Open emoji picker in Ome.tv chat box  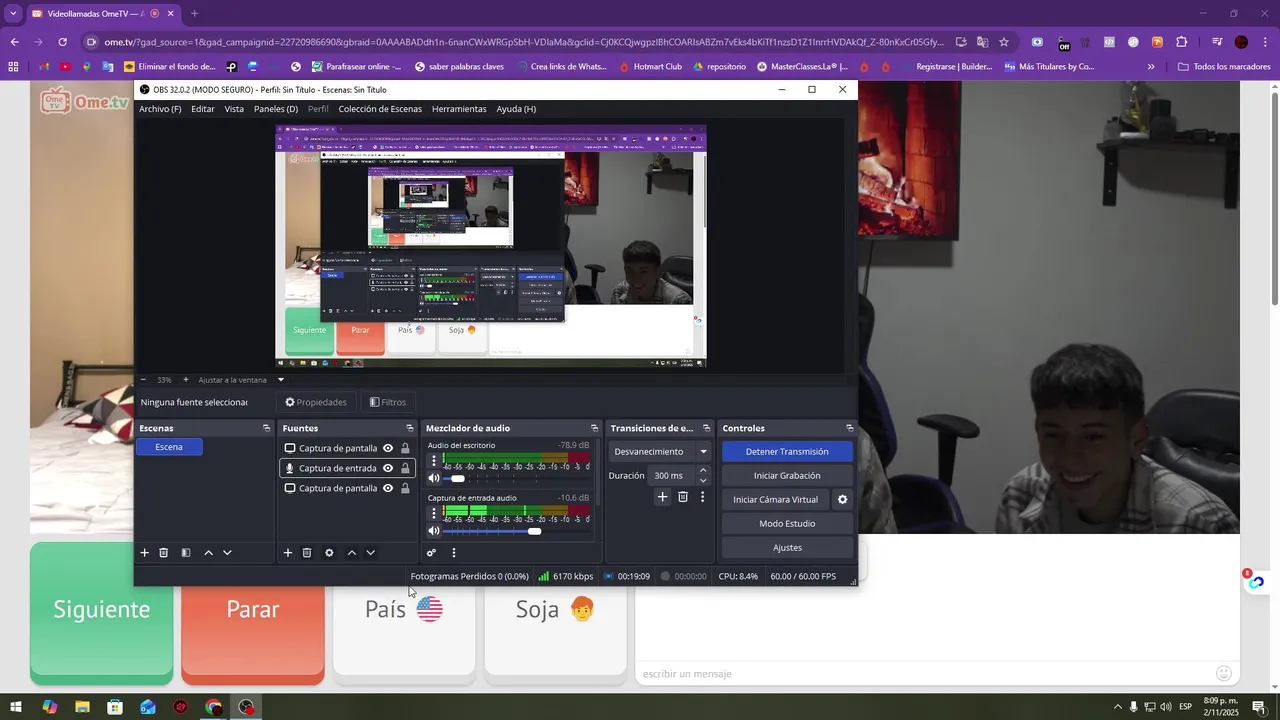1223,673
